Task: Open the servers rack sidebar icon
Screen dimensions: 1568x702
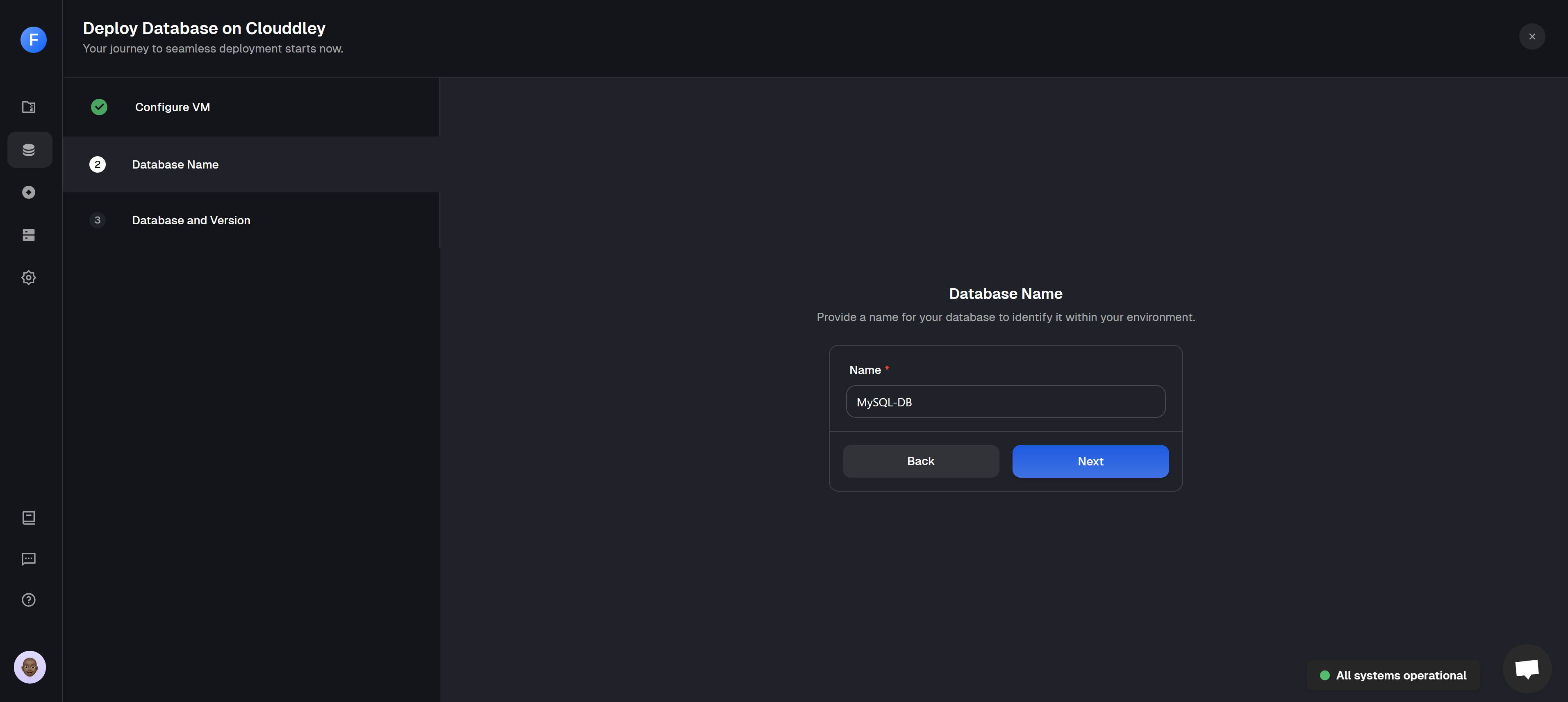Action: (x=29, y=235)
